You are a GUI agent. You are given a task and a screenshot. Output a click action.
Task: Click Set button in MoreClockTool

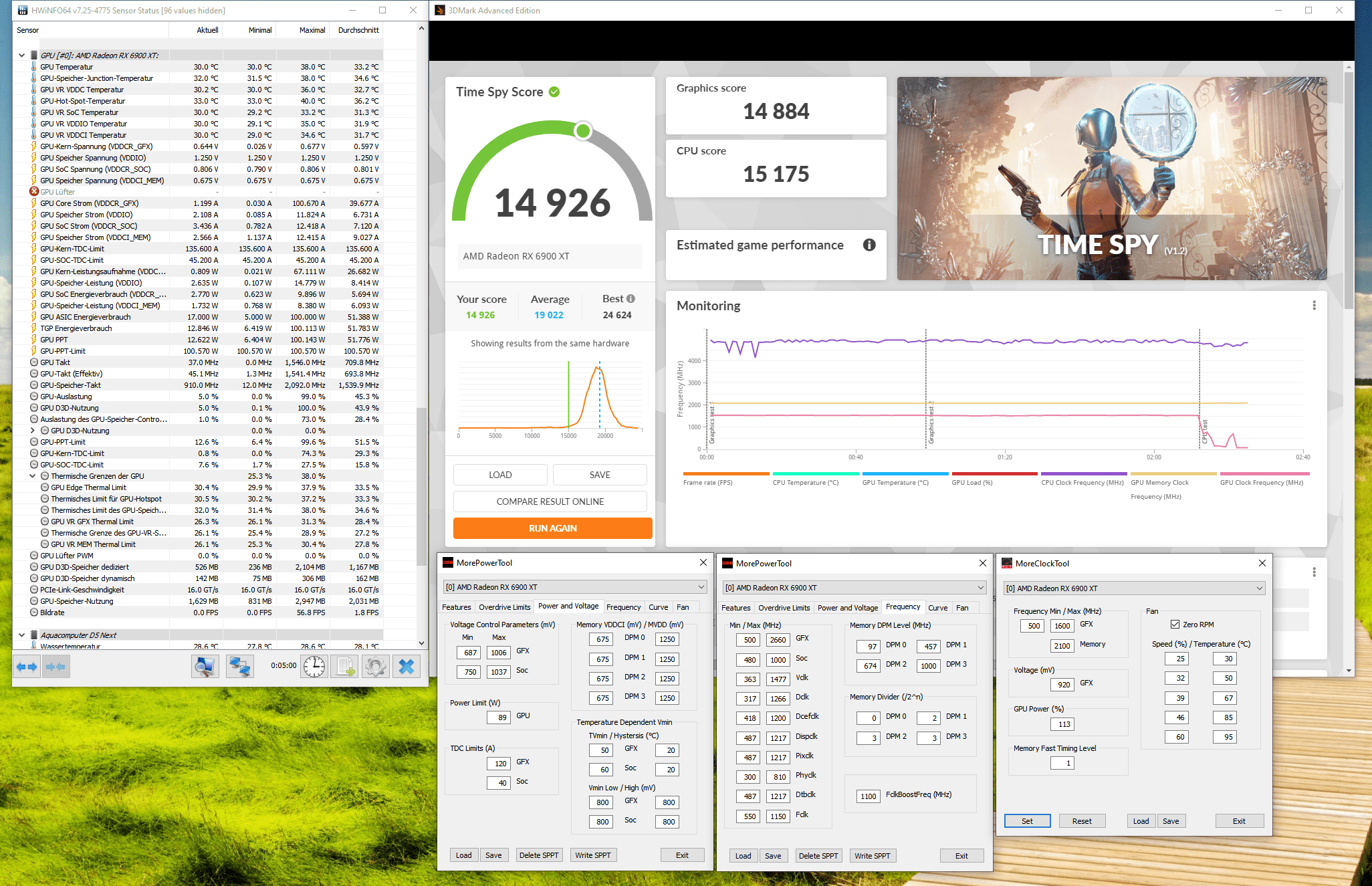point(1028,821)
